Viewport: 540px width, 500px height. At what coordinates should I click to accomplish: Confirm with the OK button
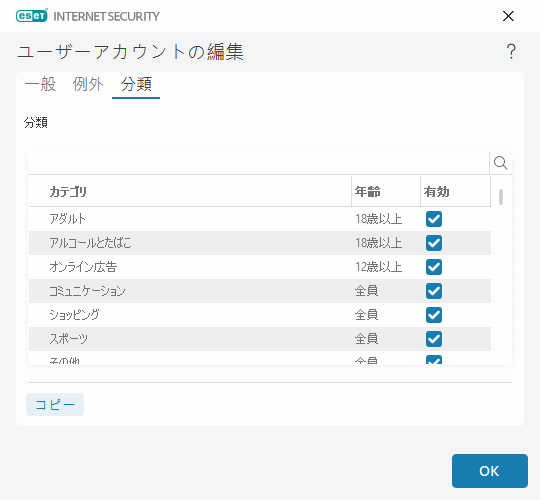[490, 471]
